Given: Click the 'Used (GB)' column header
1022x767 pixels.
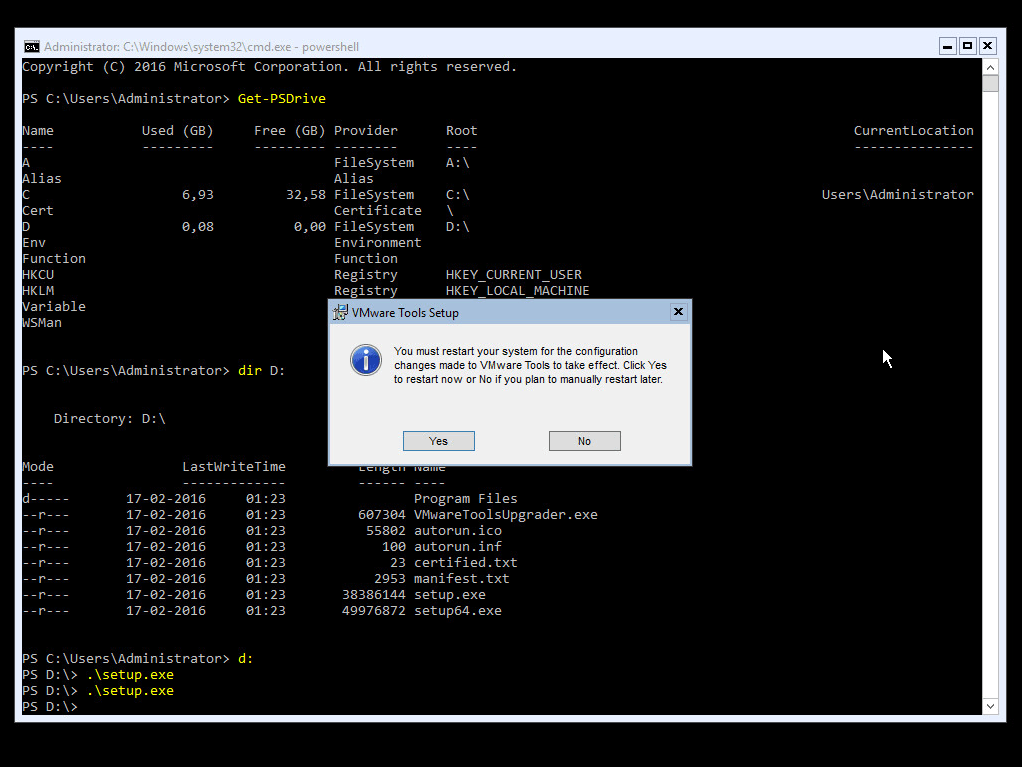Looking at the screenshot, I should click(x=177, y=130).
